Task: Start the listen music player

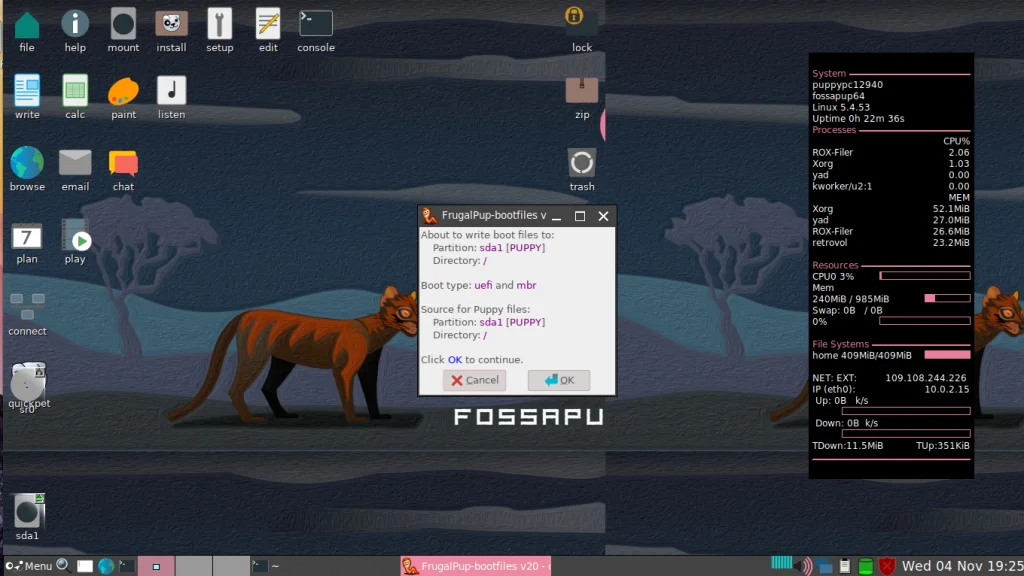Action: point(171,90)
